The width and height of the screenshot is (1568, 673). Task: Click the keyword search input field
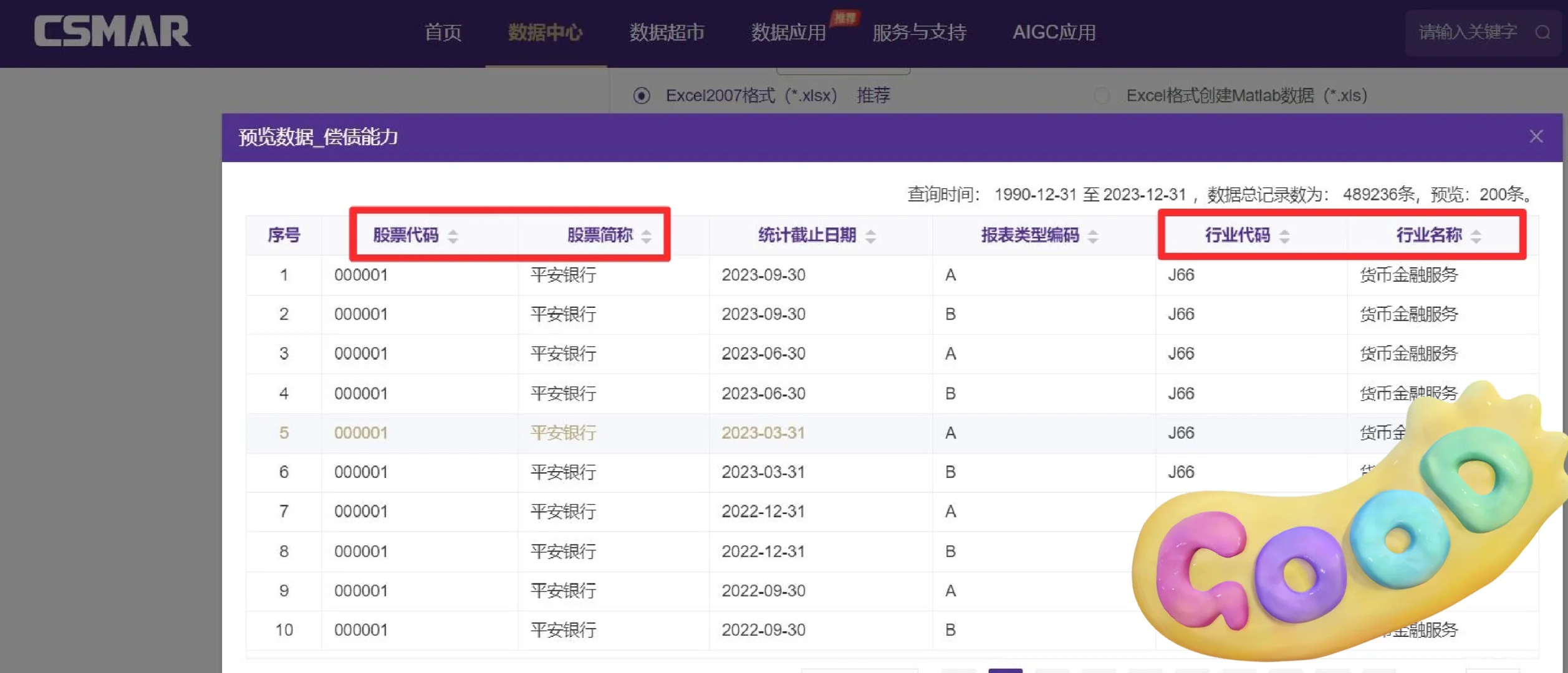(1468, 32)
